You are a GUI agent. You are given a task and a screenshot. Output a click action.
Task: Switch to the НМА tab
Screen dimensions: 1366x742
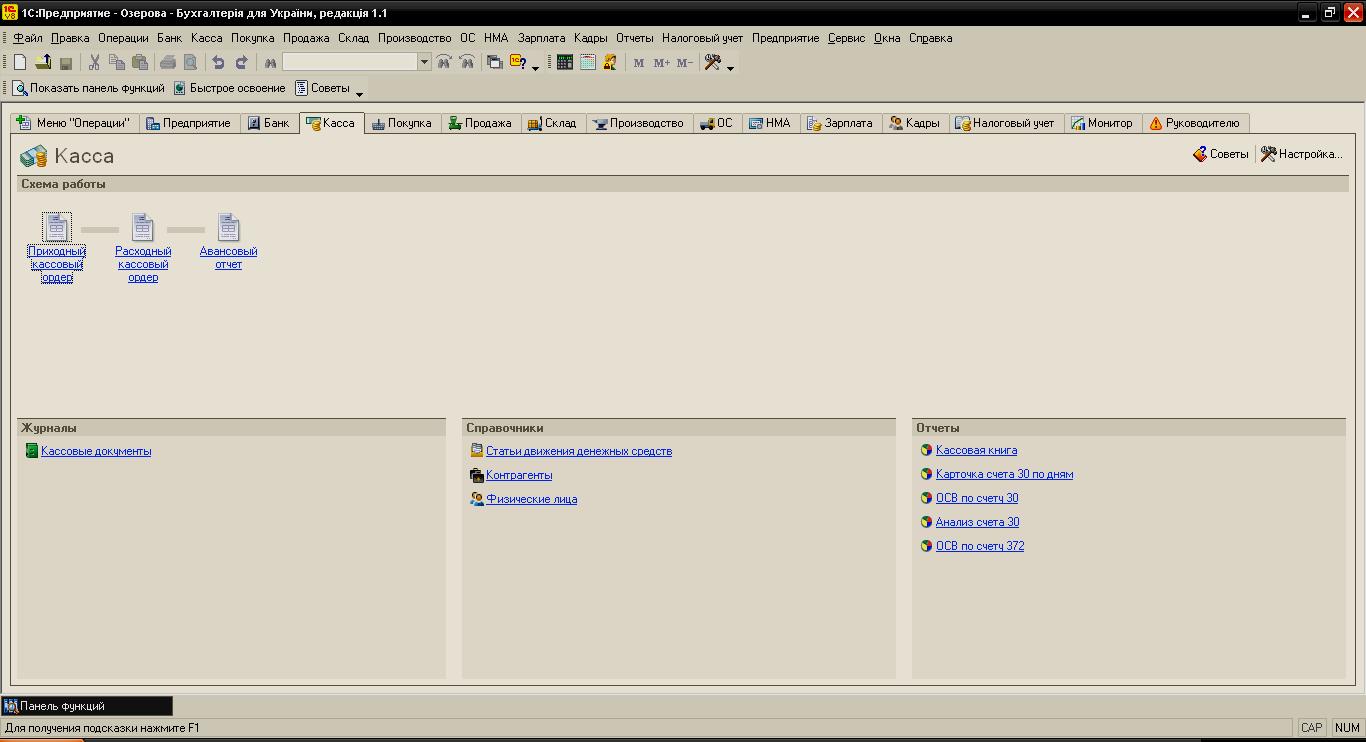[770, 123]
